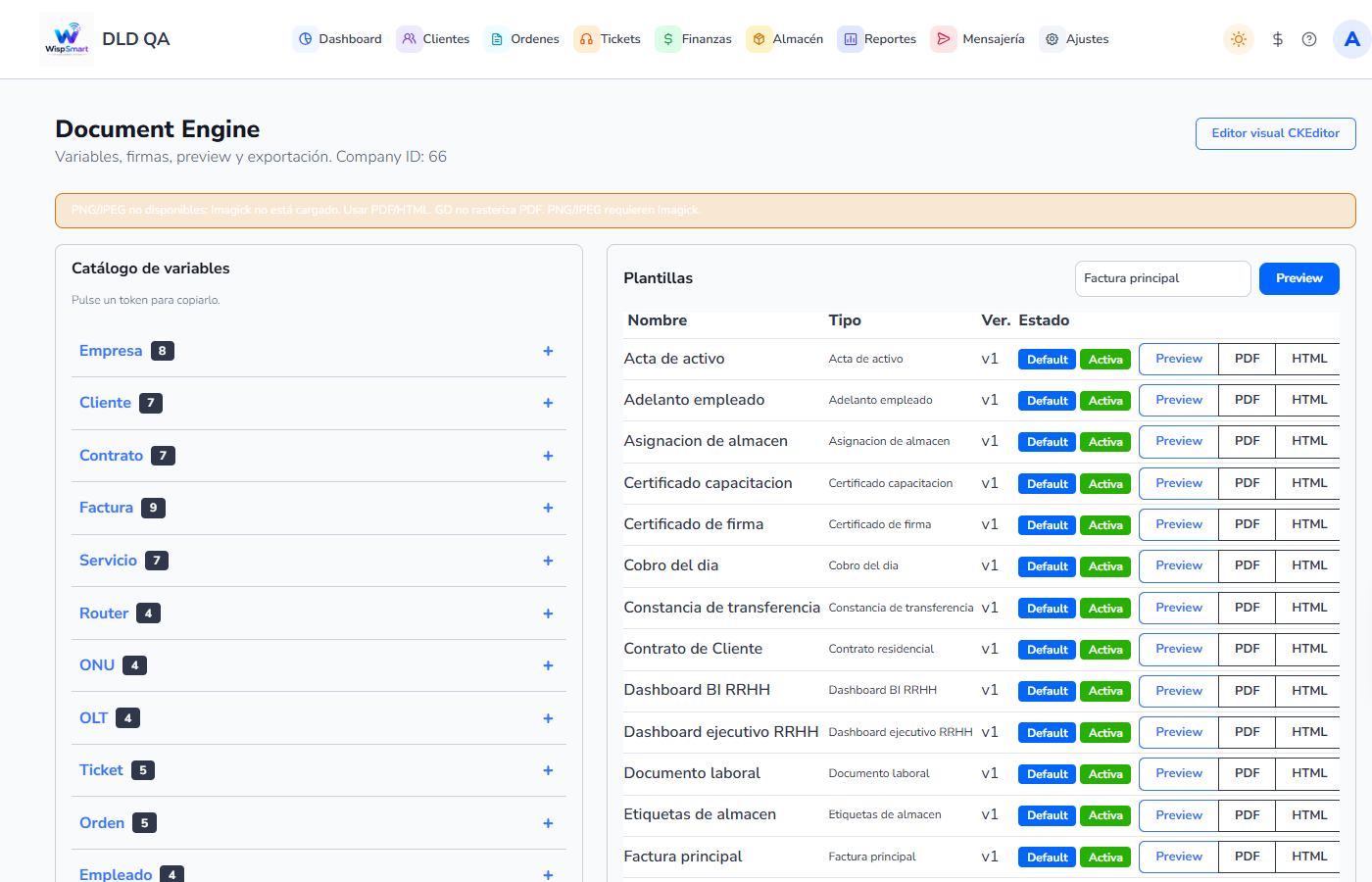Expand the Ticket variables section
1372x882 pixels.
coord(318,770)
